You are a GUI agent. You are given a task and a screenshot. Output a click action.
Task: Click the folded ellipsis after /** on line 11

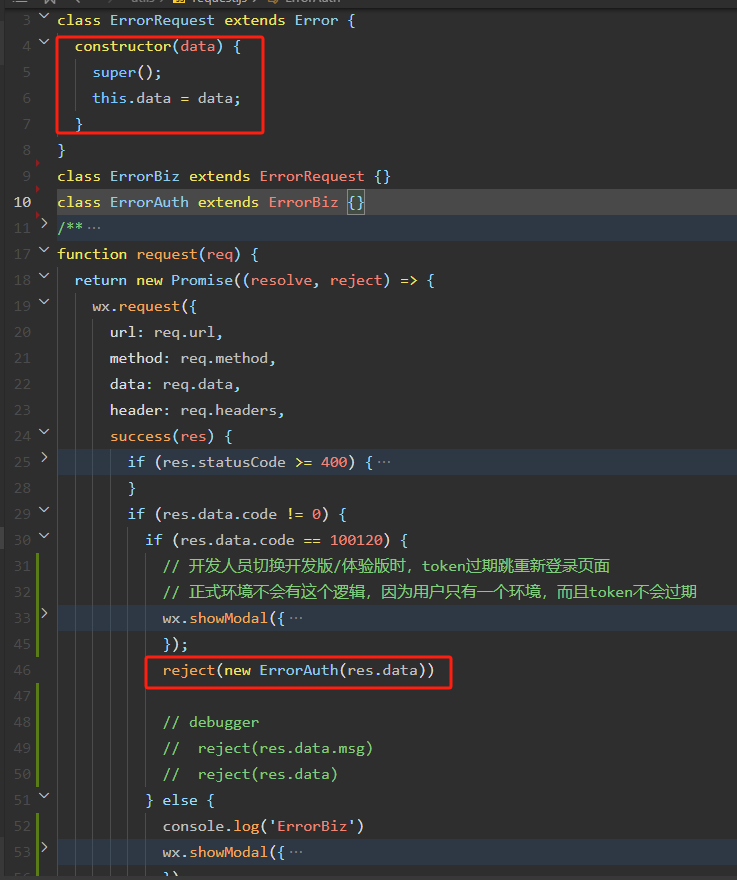click(x=94, y=227)
